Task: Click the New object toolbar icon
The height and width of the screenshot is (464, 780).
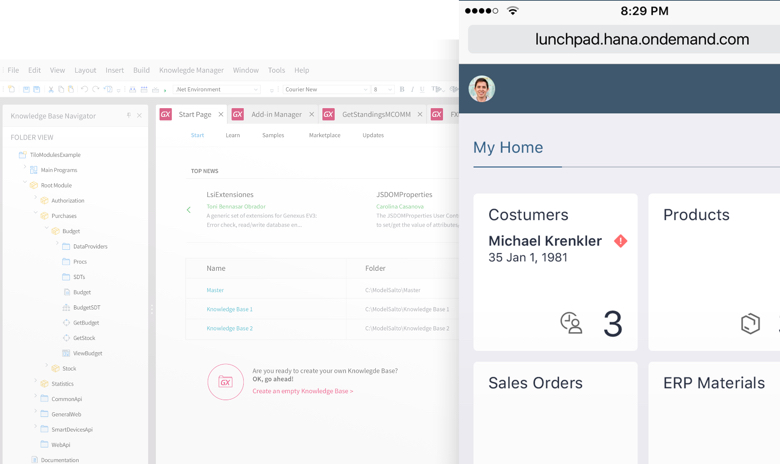Action: click(11, 90)
